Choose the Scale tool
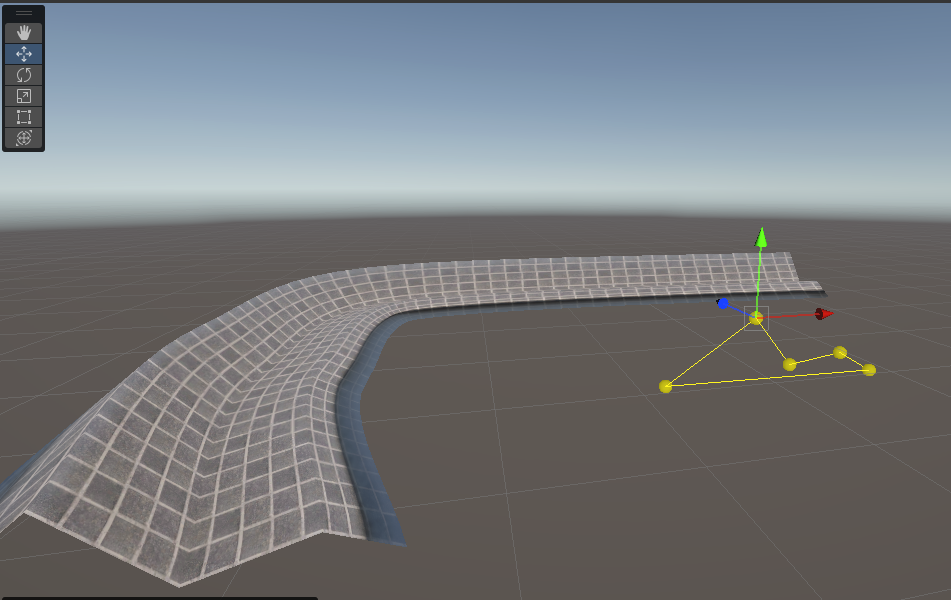 coord(24,96)
